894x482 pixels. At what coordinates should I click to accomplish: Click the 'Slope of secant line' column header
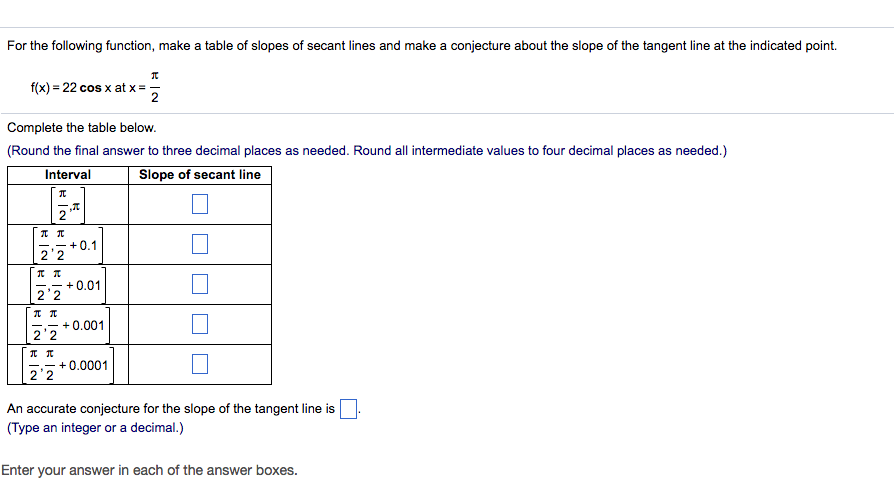click(200, 175)
